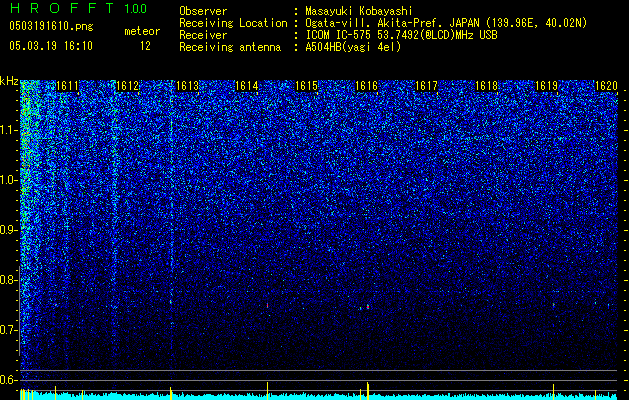The image size is (629, 400).
Task: Click the 1611 time marker
Action: pos(67,86)
